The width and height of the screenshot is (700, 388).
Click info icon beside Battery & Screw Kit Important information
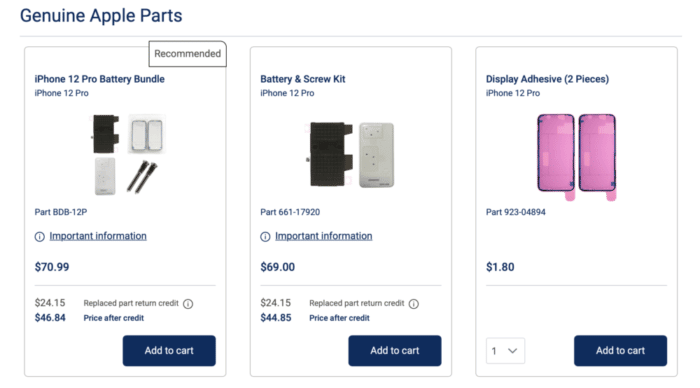(x=265, y=237)
